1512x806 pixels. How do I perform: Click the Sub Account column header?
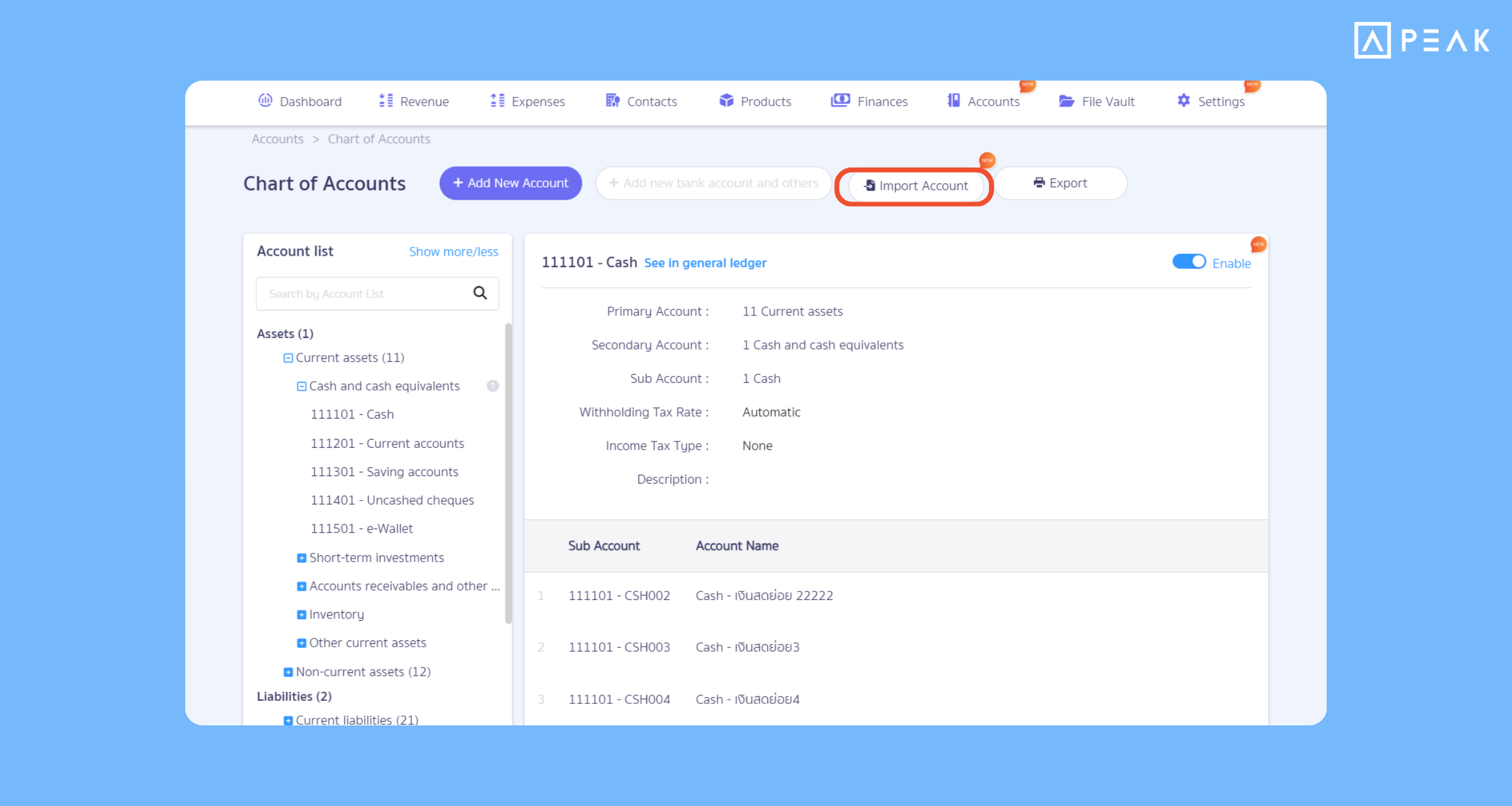point(604,546)
